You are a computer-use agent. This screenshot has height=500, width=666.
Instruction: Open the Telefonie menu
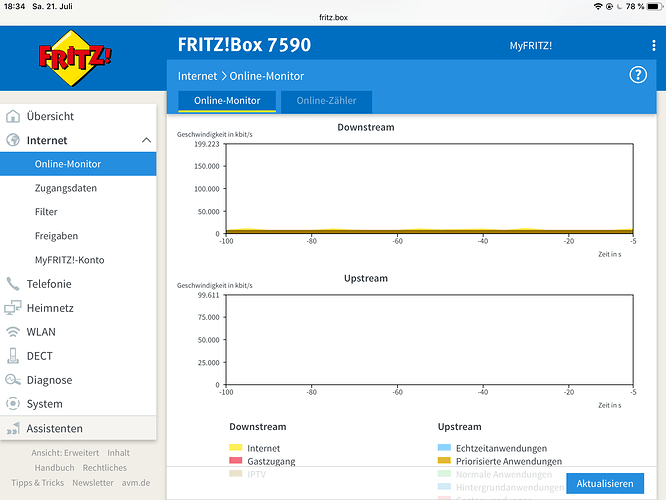tap(78, 284)
